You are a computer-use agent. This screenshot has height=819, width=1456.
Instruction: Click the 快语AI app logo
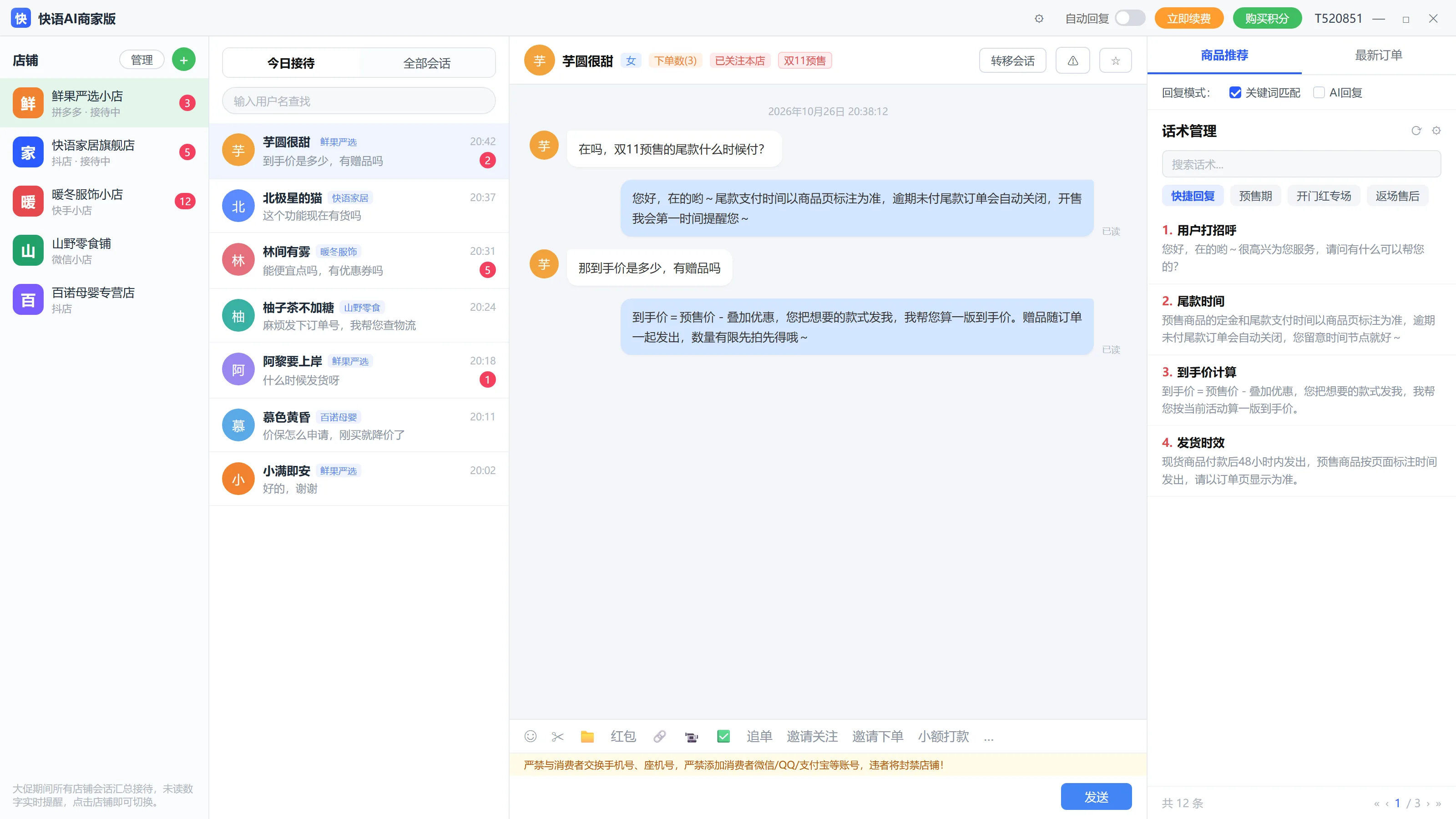coord(21,18)
